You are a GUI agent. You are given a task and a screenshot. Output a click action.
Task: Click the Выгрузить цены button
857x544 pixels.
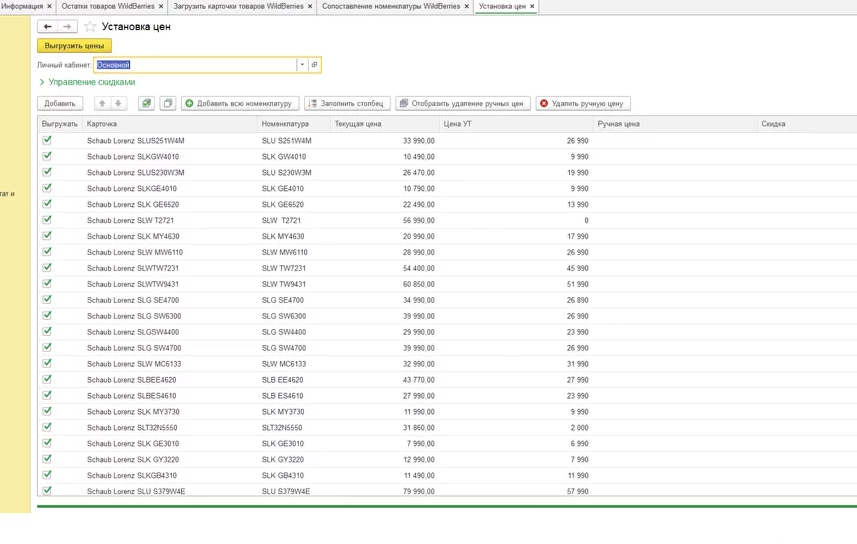point(74,45)
